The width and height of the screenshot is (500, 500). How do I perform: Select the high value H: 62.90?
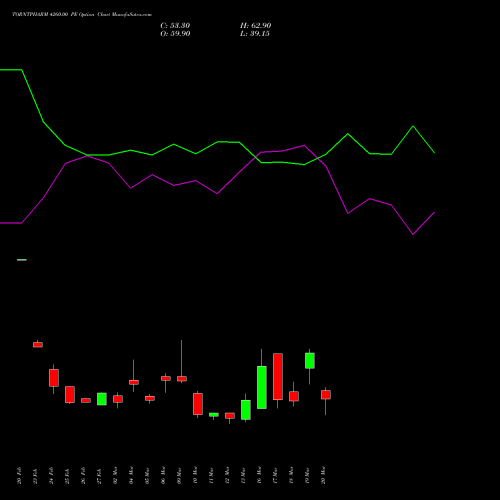click(x=256, y=26)
